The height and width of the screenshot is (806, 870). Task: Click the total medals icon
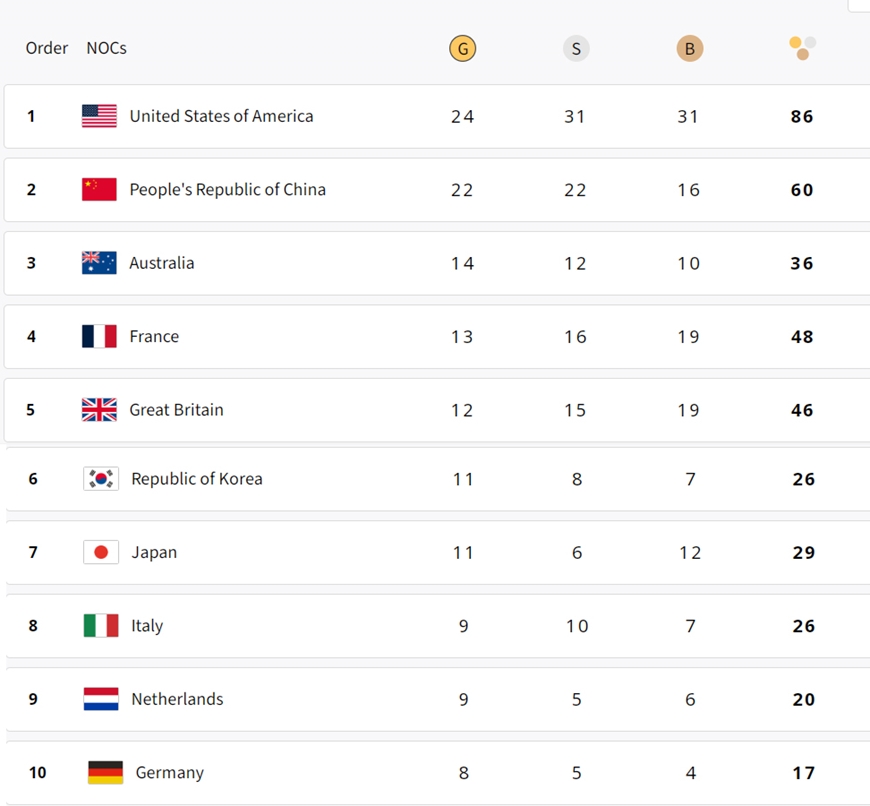point(802,48)
